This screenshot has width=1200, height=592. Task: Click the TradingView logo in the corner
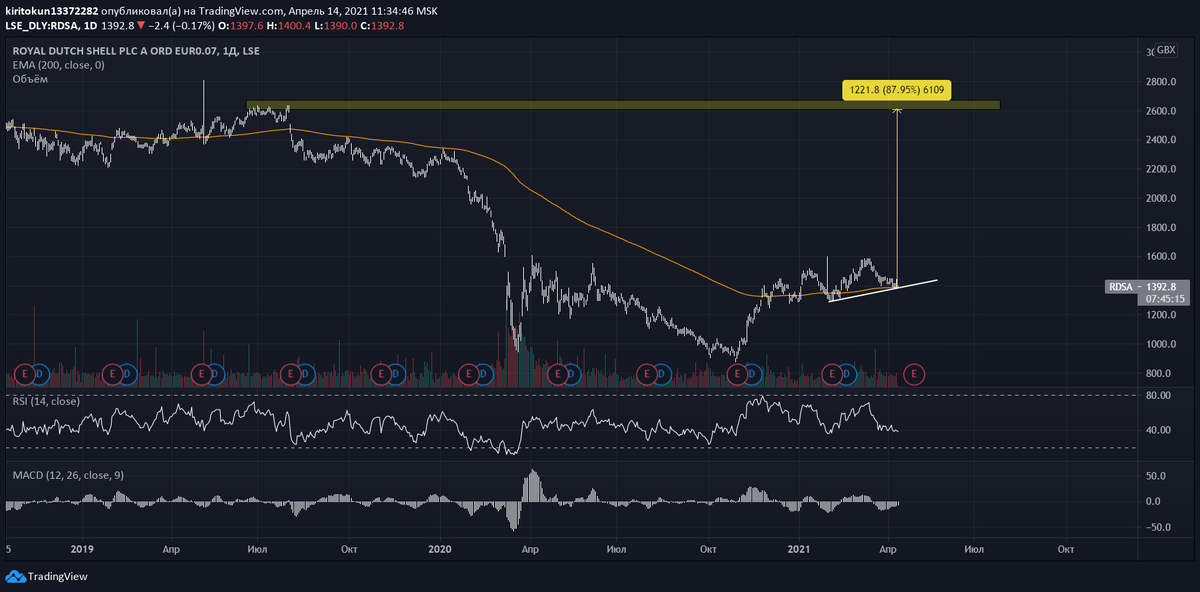(47, 576)
